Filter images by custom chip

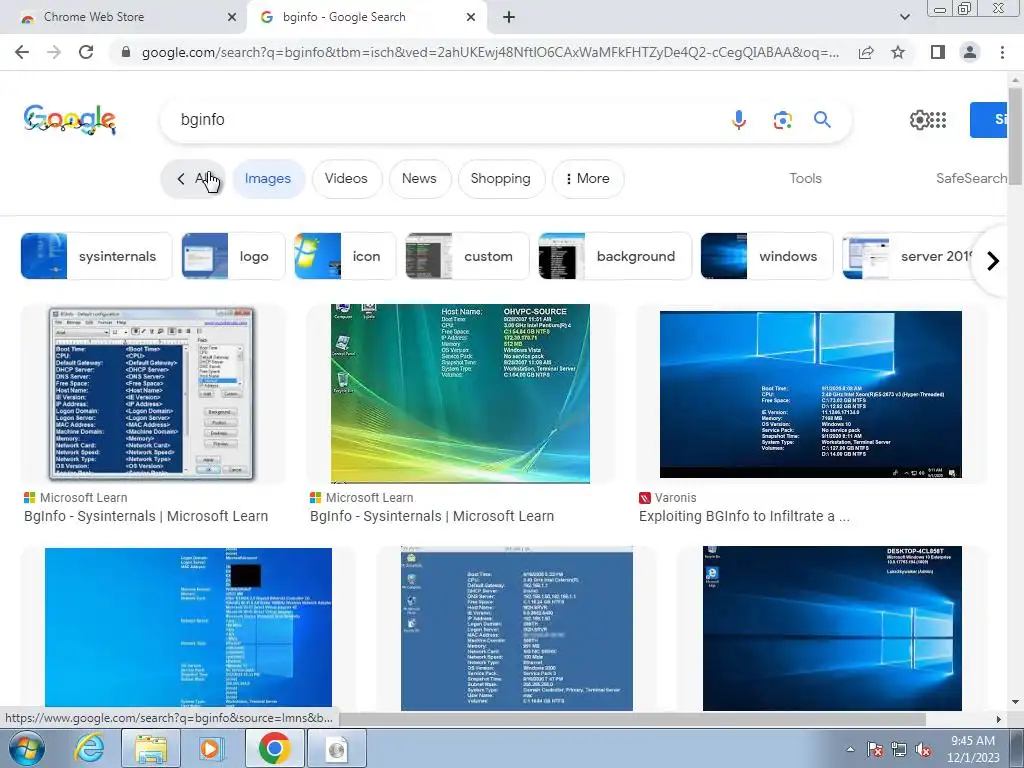click(468, 256)
